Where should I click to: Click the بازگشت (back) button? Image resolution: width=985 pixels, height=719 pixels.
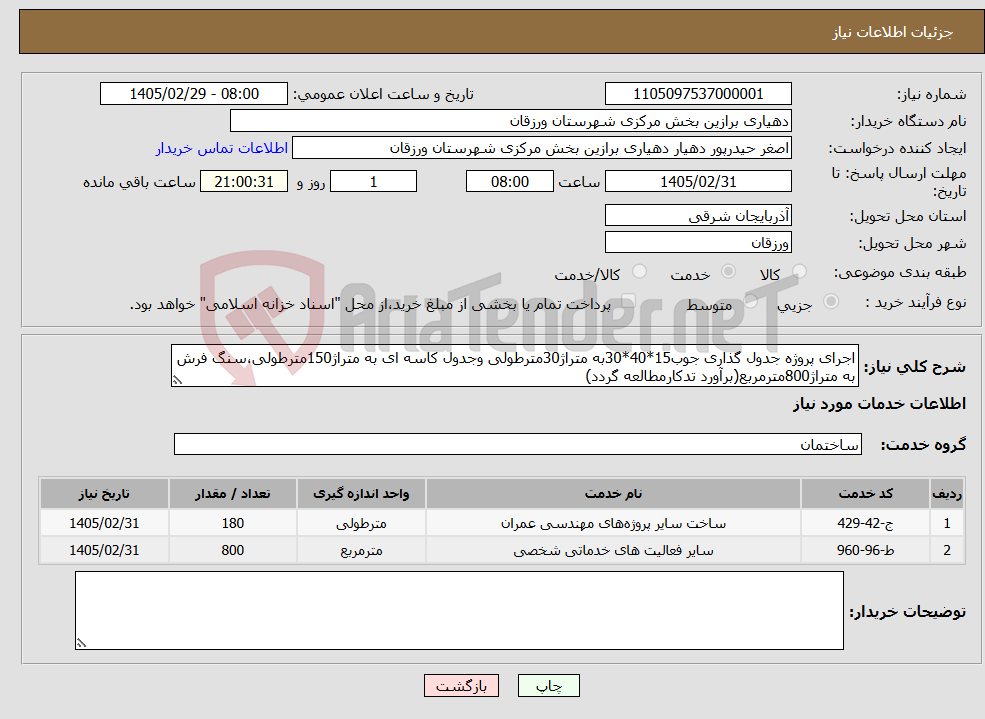click(461, 686)
